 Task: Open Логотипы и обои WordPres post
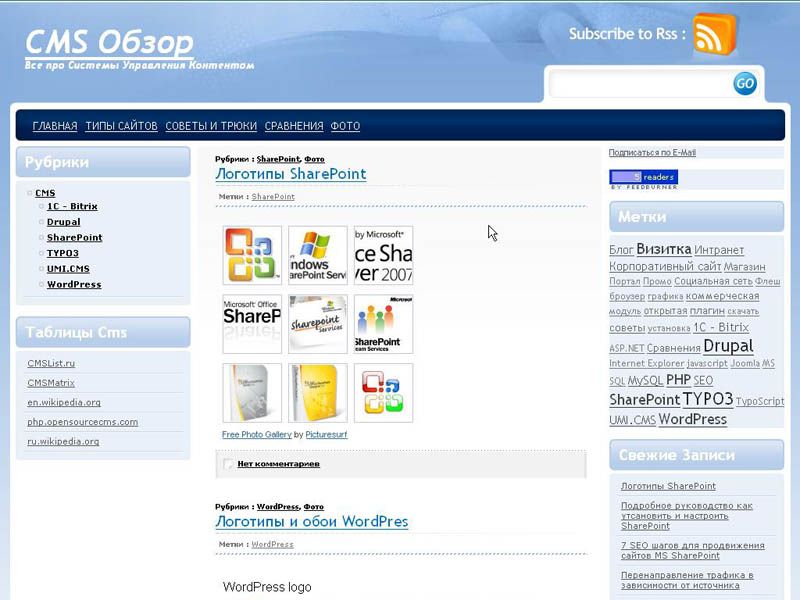point(312,521)
